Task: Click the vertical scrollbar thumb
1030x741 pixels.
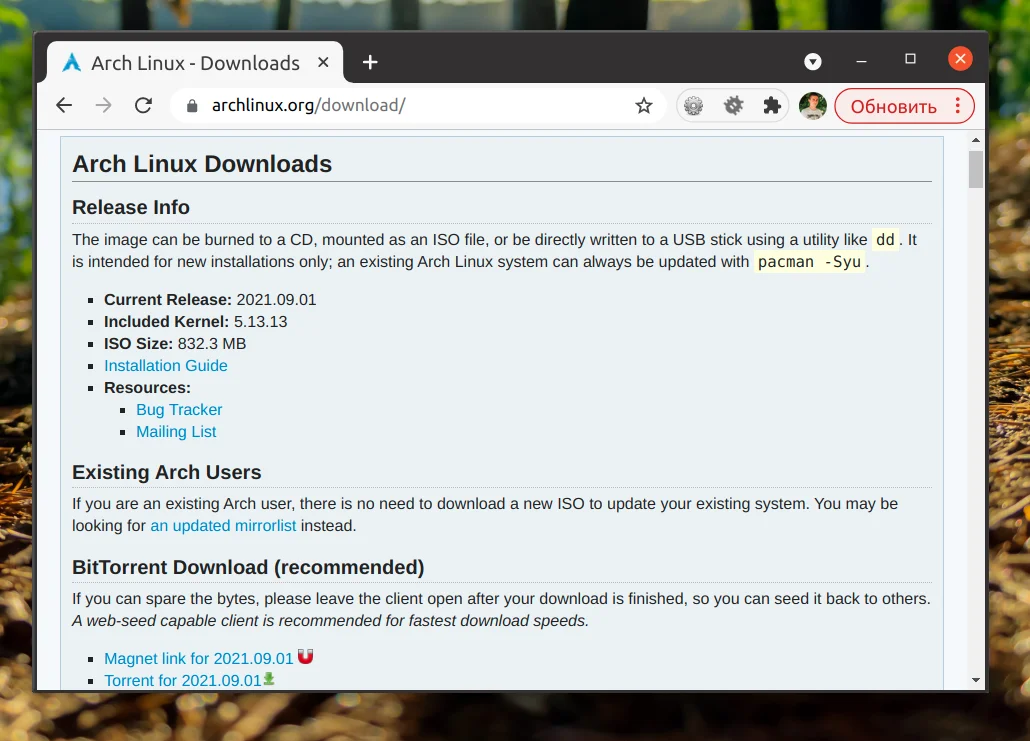Action: (x=975, y=169)
